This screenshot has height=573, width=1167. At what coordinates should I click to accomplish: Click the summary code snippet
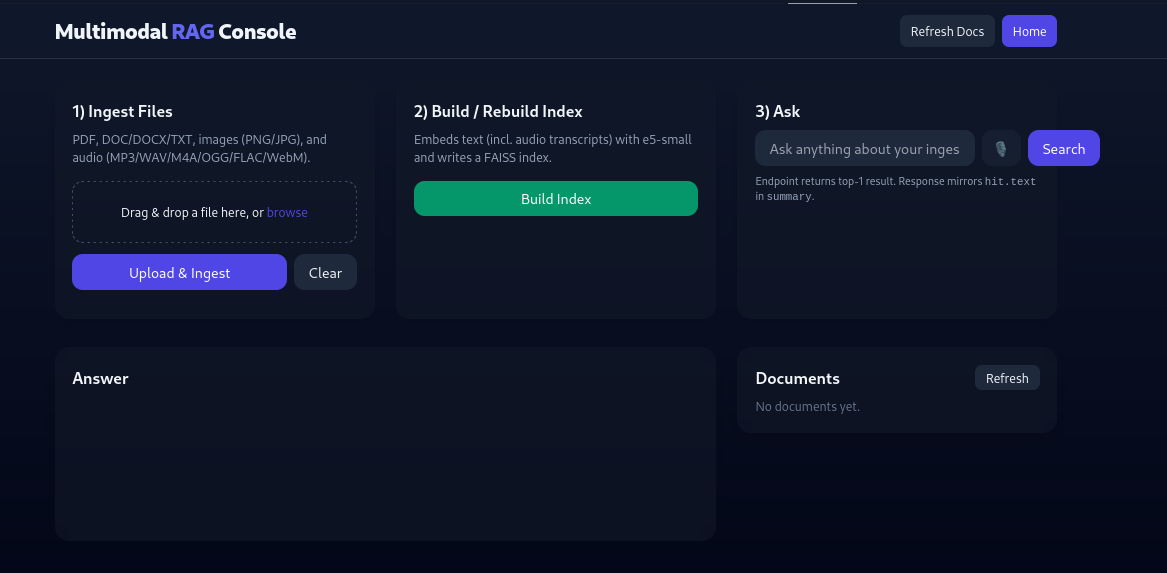coord(789,197)
